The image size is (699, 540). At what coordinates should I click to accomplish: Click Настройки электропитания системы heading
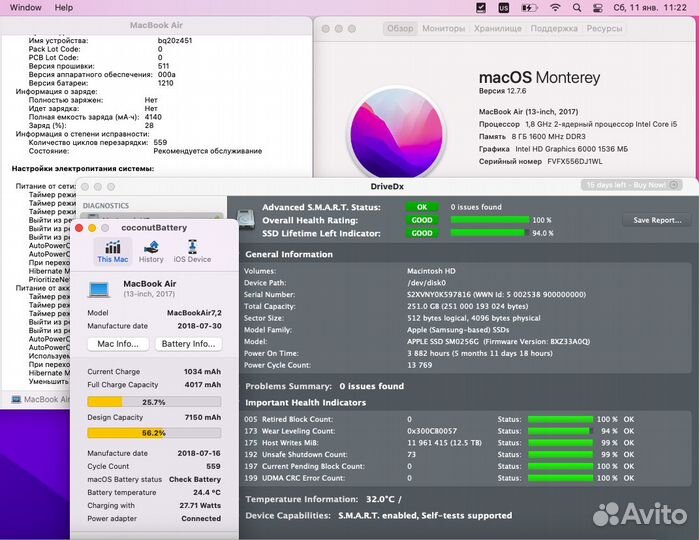pyautogui.click(x=83, y=169)
